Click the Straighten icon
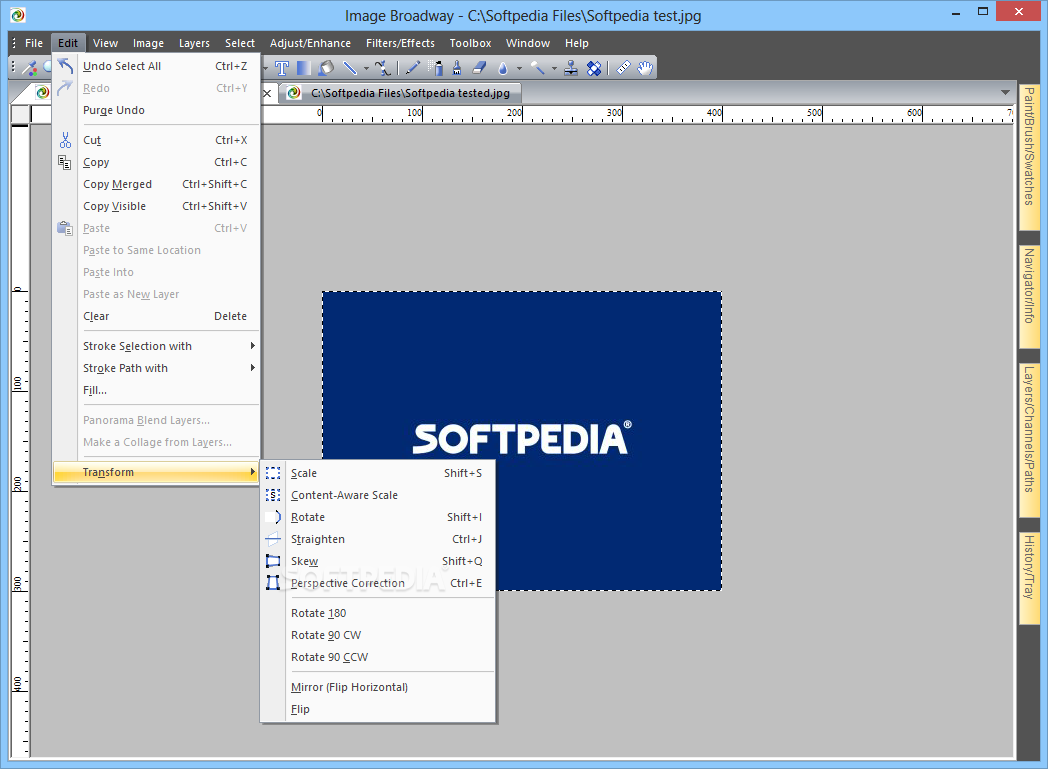Viewport: 1048px width, 769px height. [273, 539]
